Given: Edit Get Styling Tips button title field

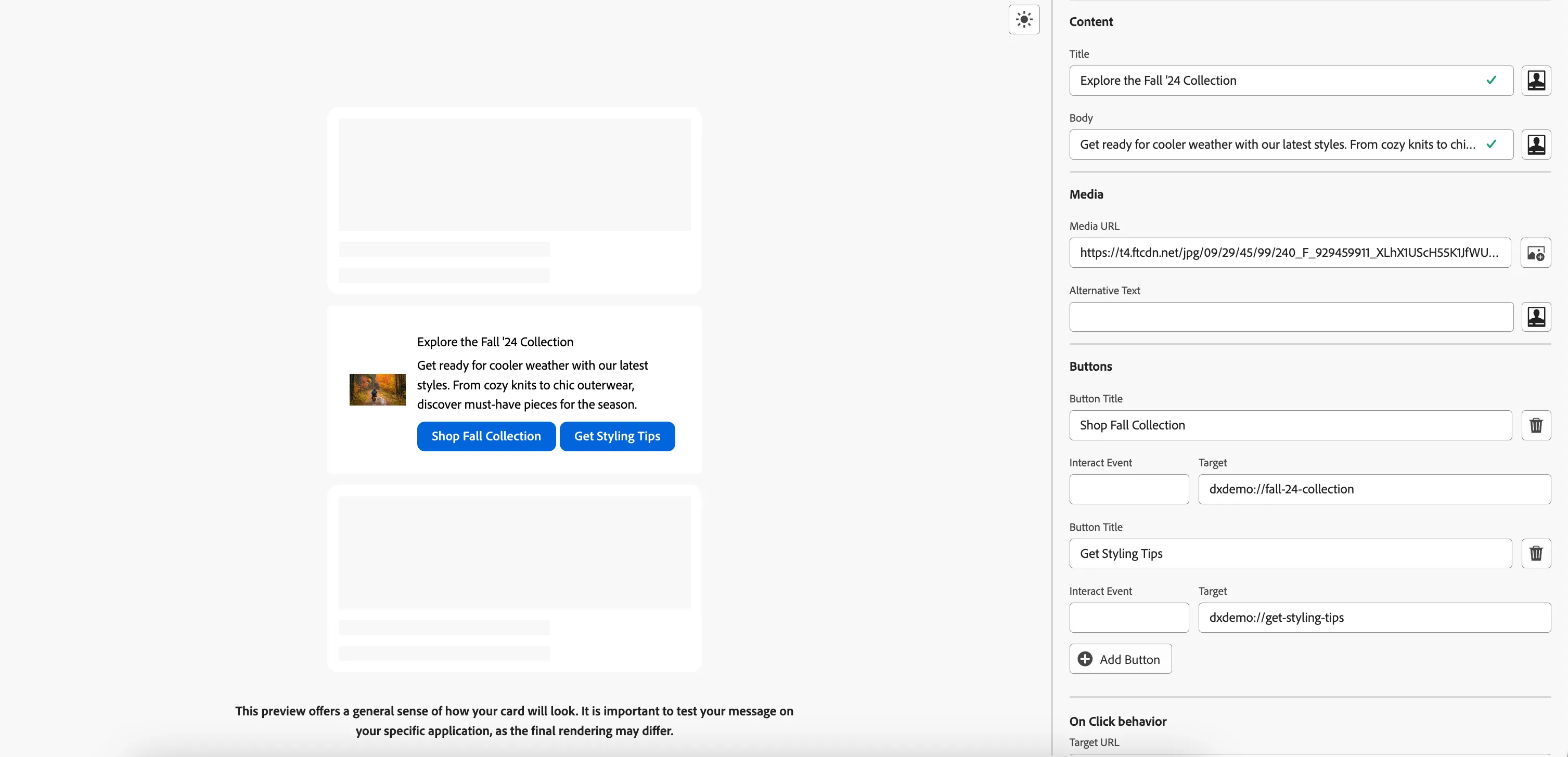Looking at the screenshot, I should (1290, 554).
